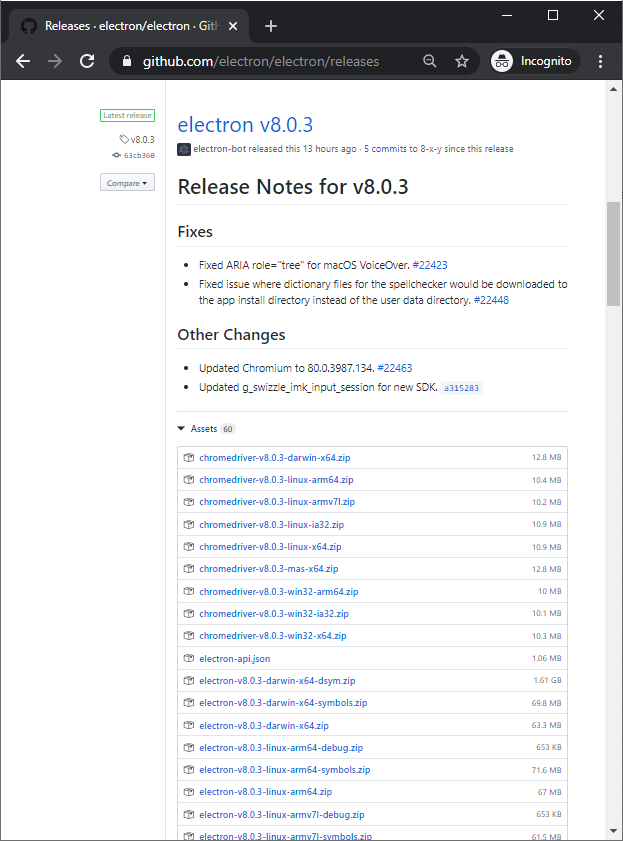The width and height of the screenshot is (623, 841).
Task: Open commit a315283 link
Action: pyautogui.click(x=461, y=388)
